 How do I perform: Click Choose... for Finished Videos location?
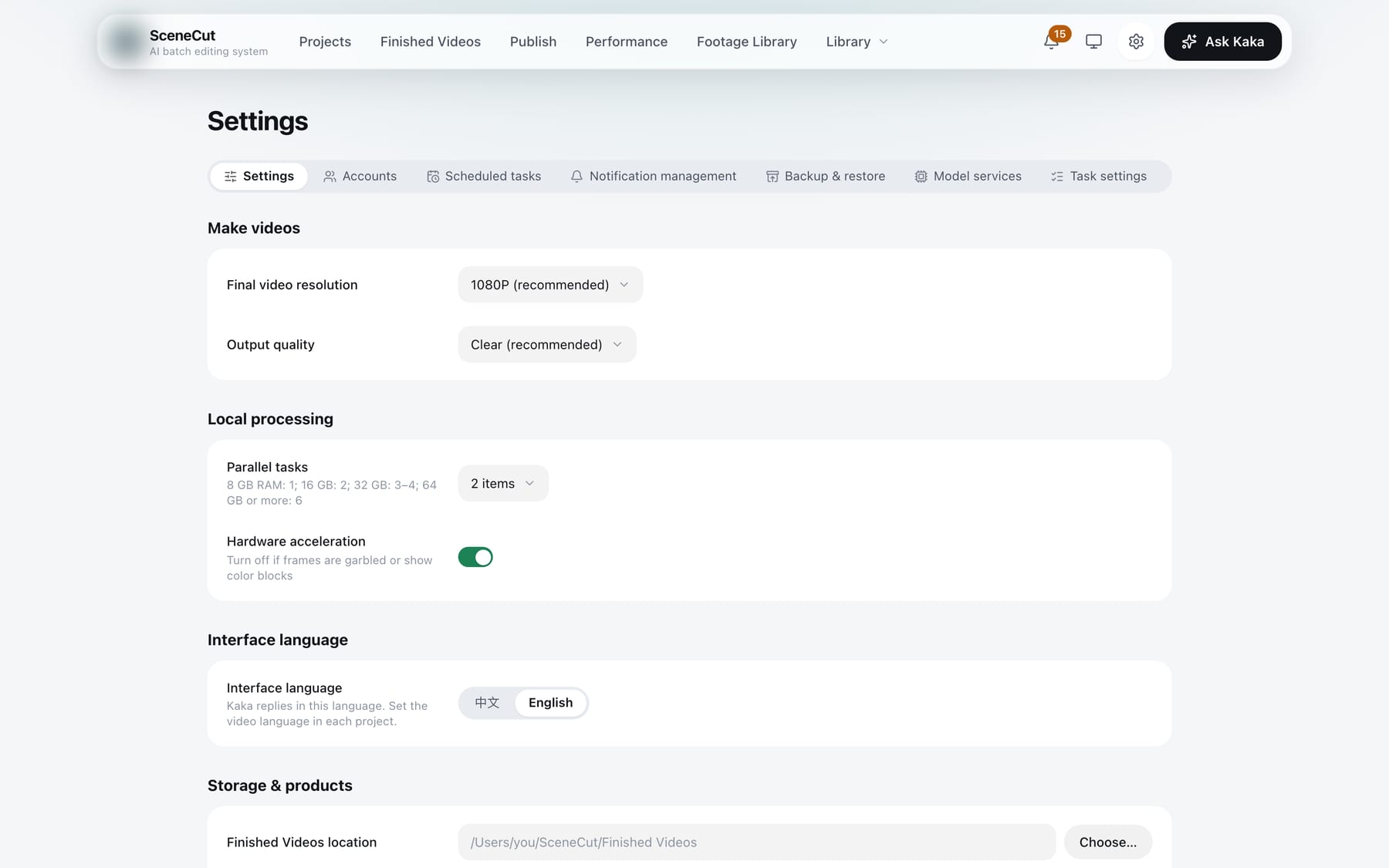[x=1108, y=843]
